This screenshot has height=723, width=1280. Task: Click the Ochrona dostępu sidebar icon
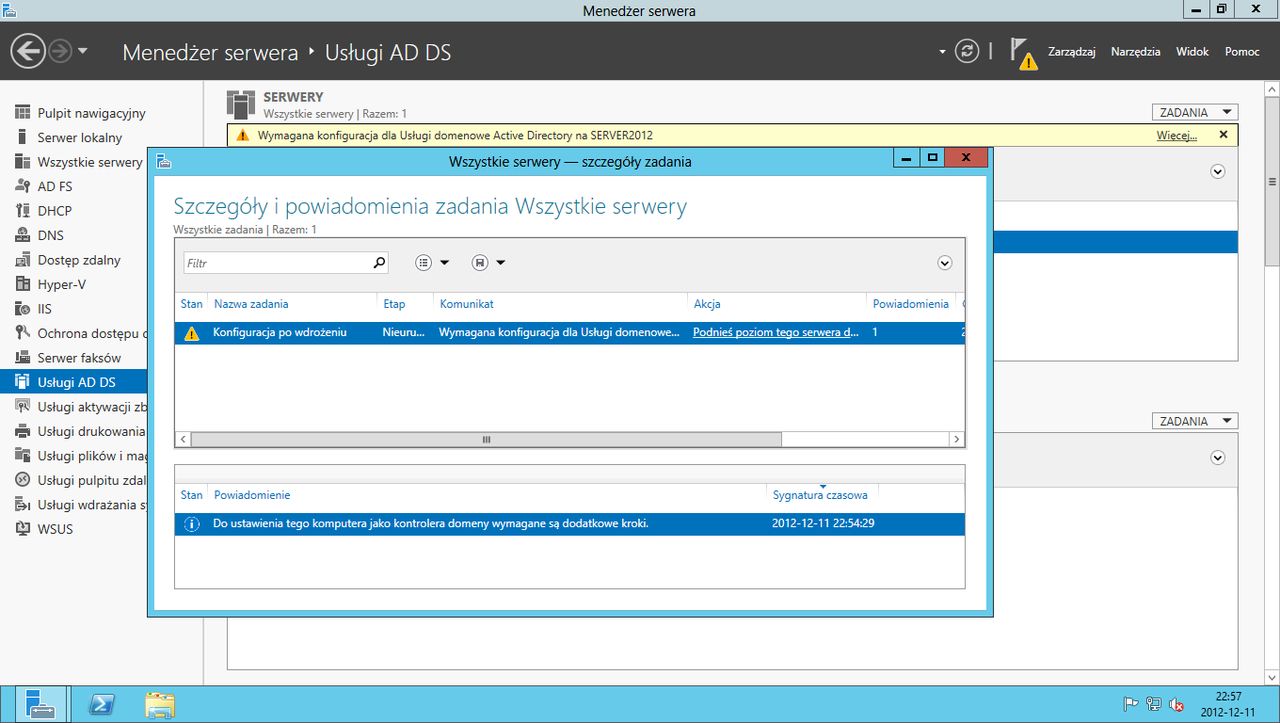(22, 333)
